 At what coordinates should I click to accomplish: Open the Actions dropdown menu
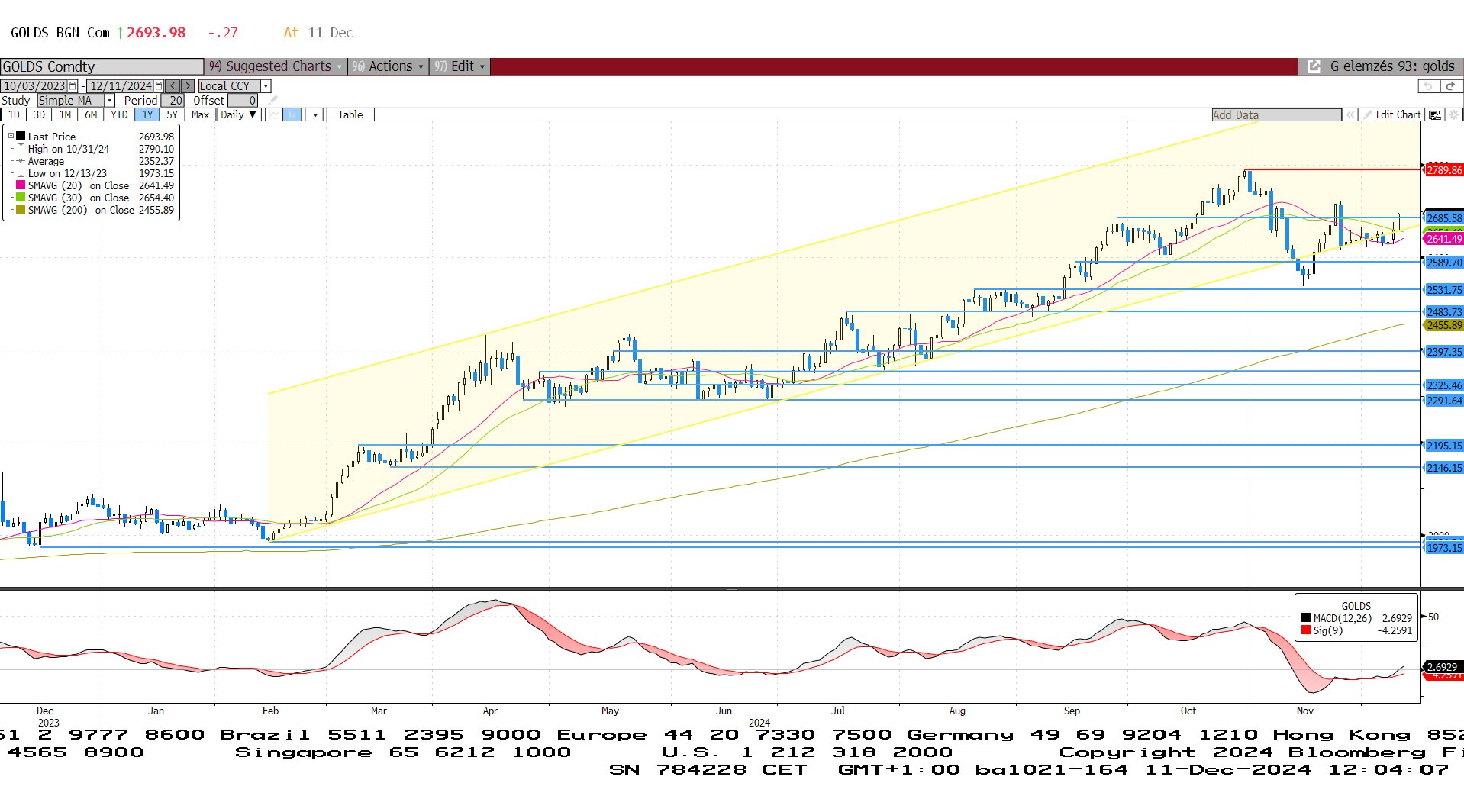pyautogui.click(x=388, y=66)
